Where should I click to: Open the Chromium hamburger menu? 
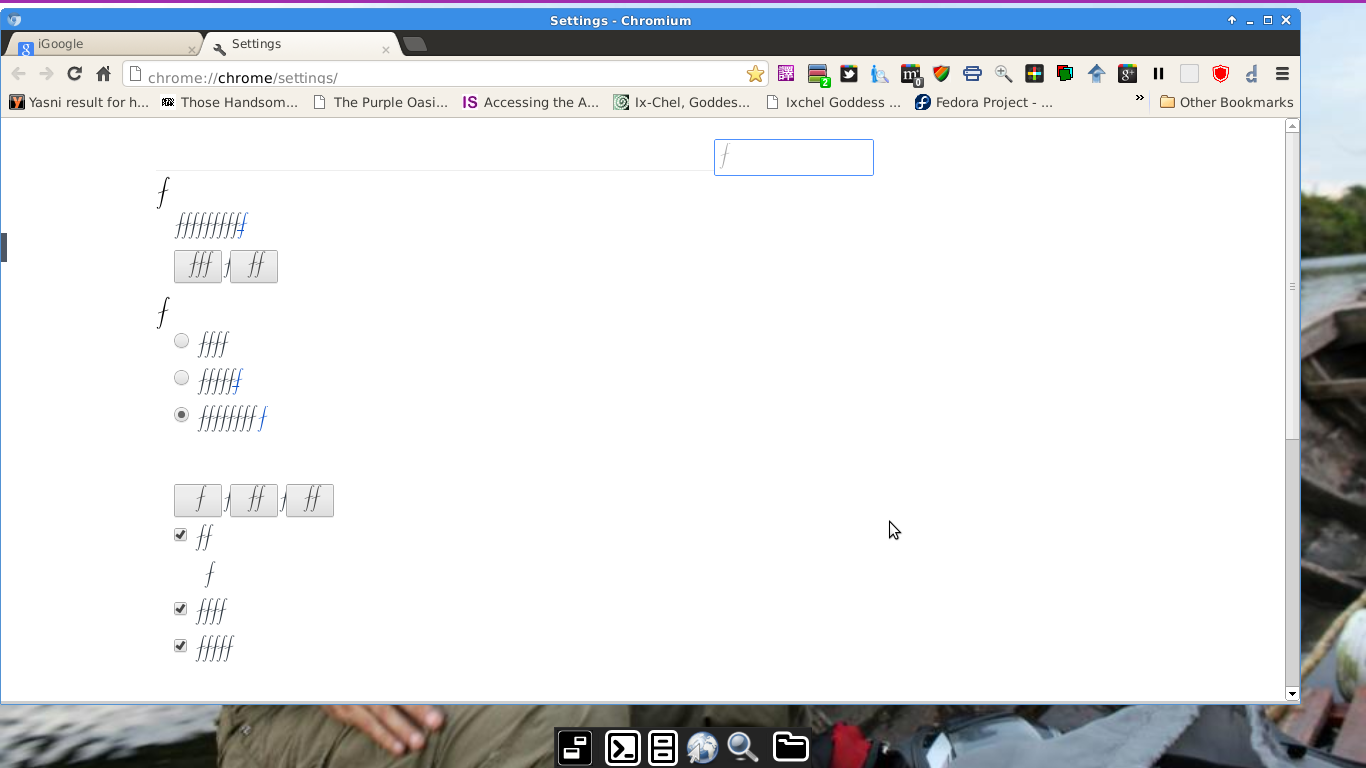click(1282, 74)
